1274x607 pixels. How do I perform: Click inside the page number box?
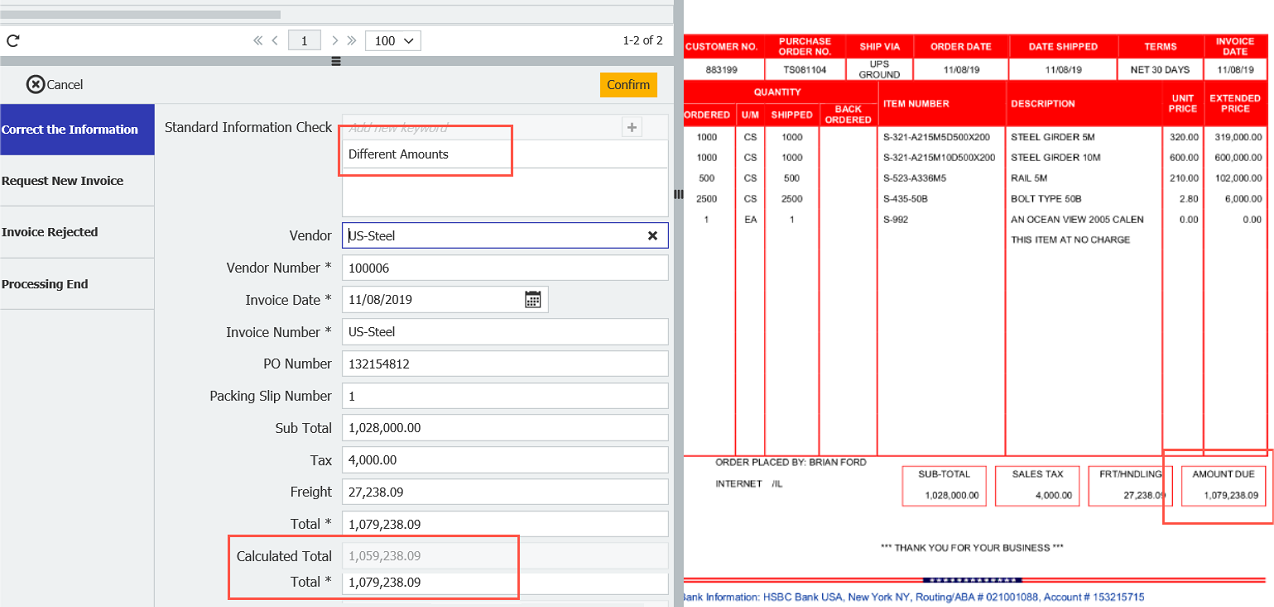pos(304,41)
